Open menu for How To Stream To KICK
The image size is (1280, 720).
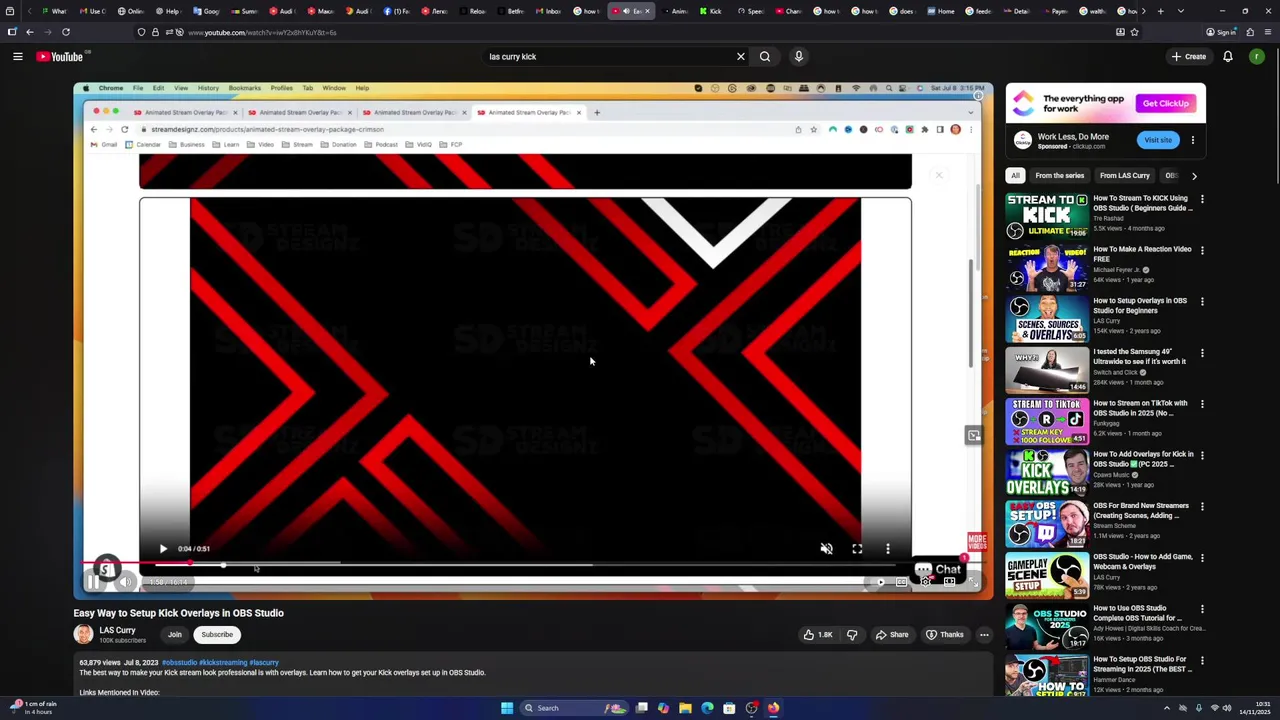[1202, 199]
